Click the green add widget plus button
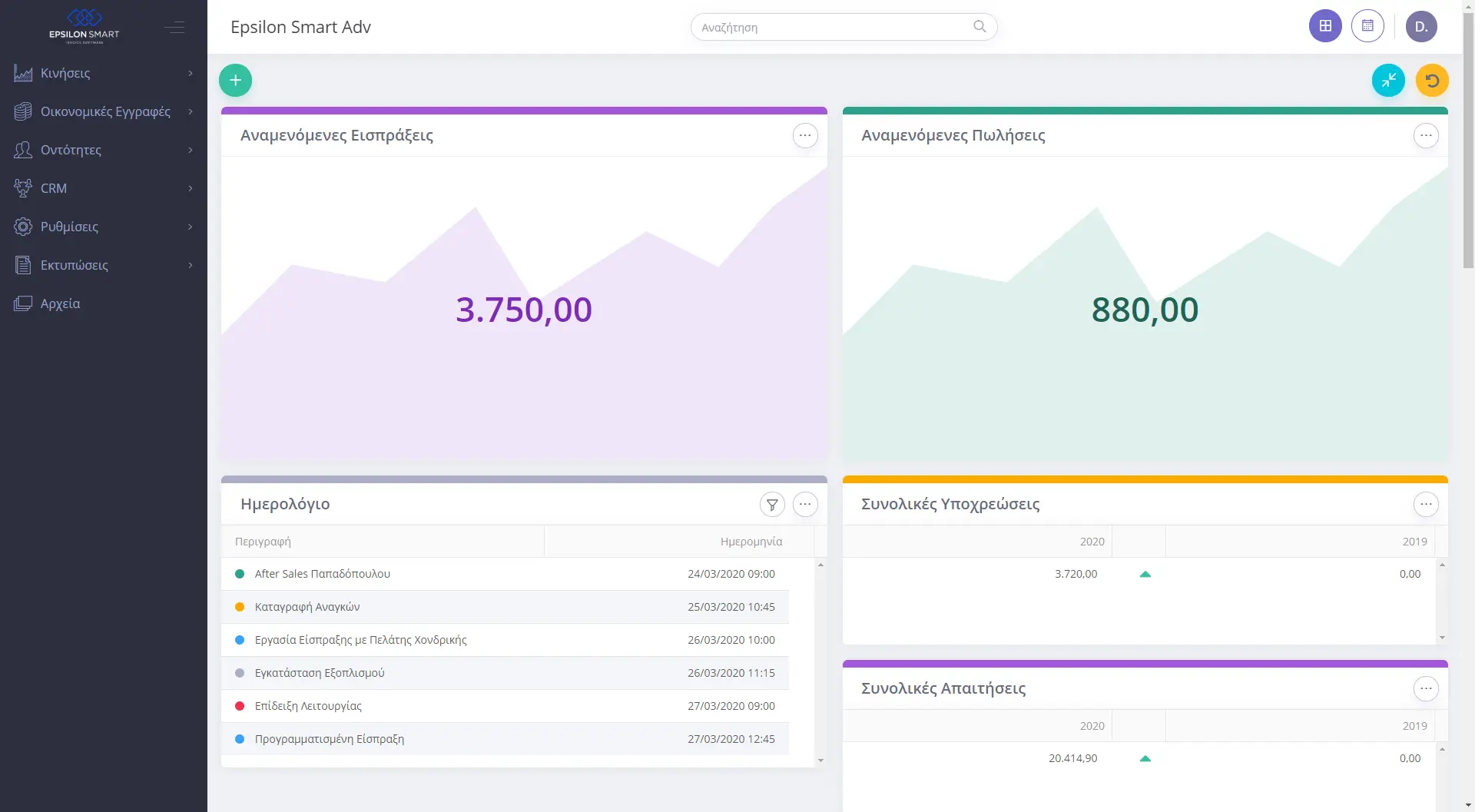1475x812 pixels. click(x=235, y=80)
